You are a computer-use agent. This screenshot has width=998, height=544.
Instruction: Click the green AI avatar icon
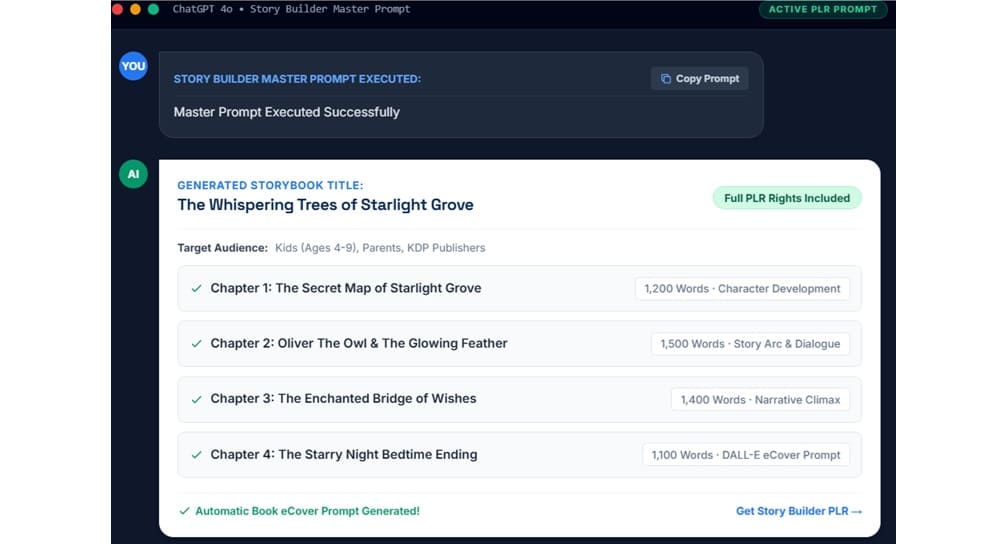(133, 174)
